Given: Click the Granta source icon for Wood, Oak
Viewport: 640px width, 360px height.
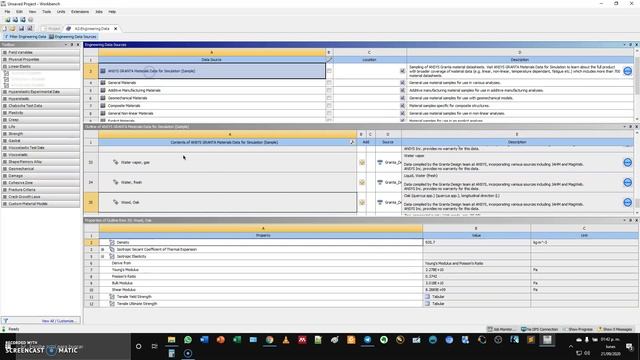Looking at the screenshot, I should 380,202.
